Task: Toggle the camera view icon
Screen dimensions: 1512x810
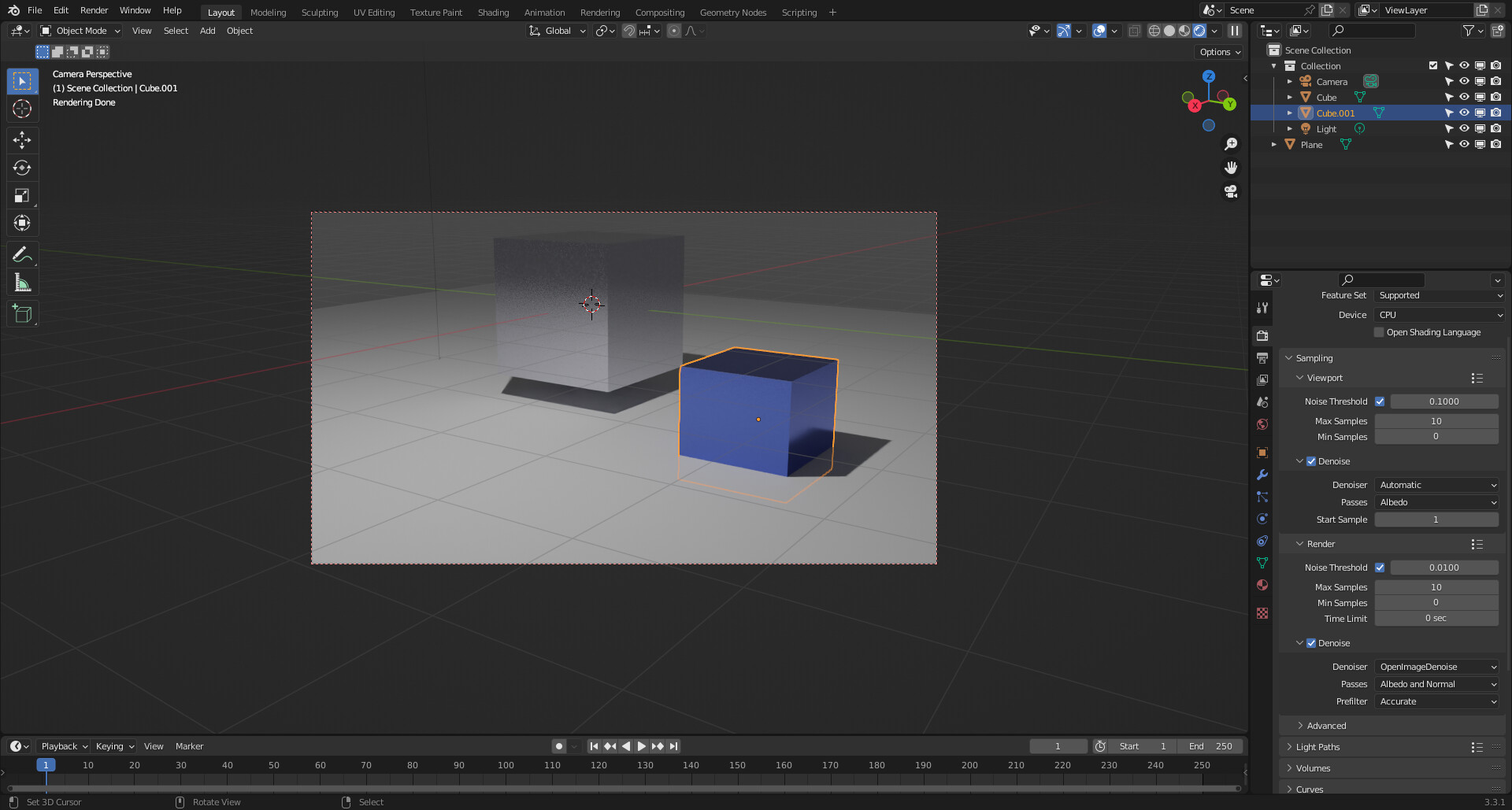Action: coord(1231,191)
